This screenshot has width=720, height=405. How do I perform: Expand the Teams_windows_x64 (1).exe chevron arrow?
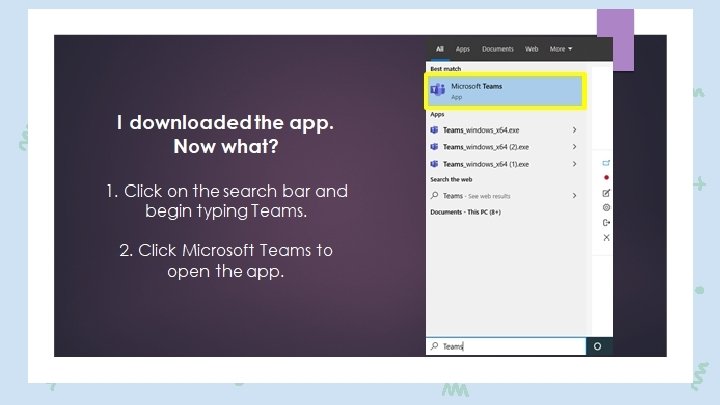[574, 164]
